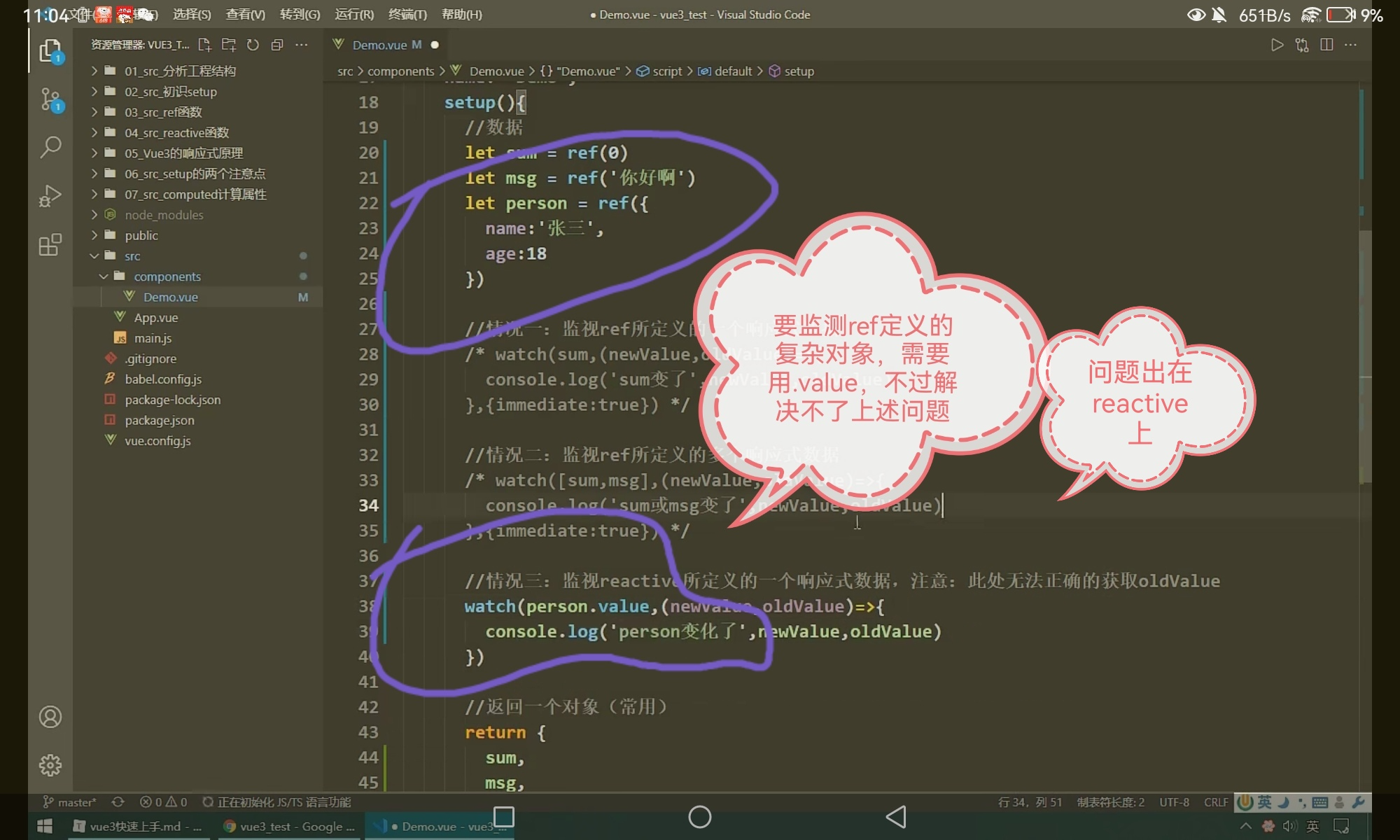Click the Split Editor icon
The image size is (1400, 840).
tap(1326, 45)
